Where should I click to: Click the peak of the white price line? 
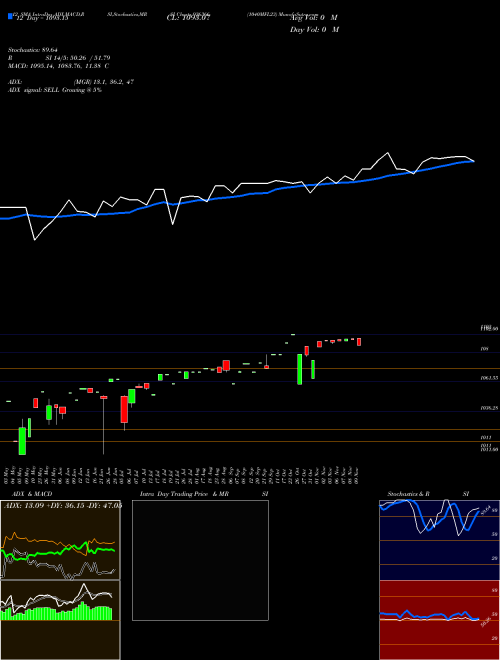click(388, 153)
